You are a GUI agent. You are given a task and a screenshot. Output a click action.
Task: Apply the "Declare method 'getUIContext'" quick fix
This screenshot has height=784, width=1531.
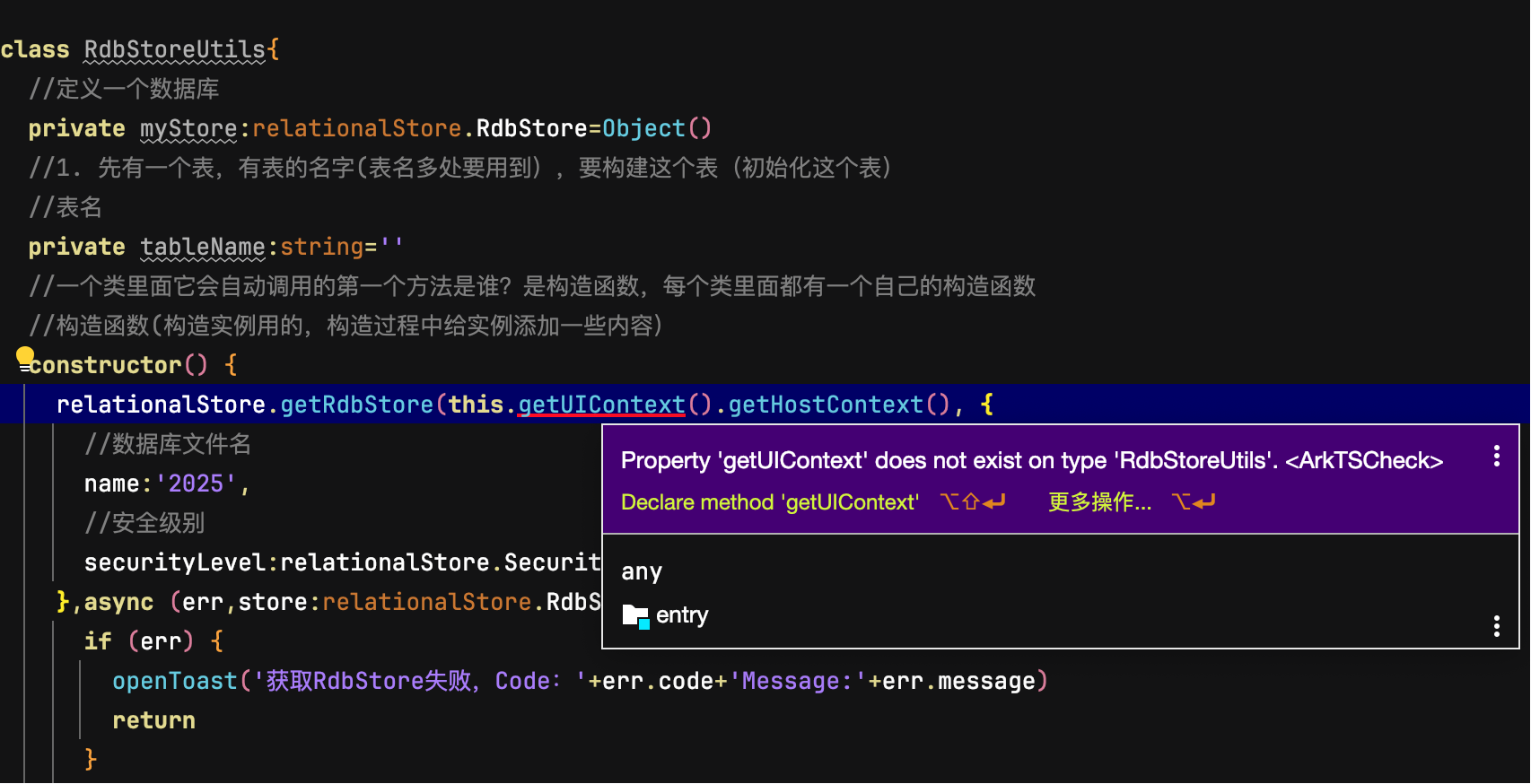point(769,502)
